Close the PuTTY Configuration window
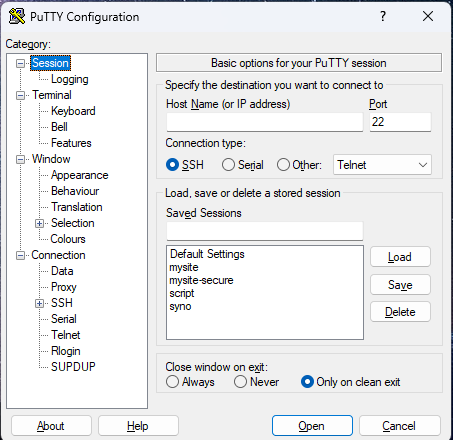453x440 pixels. coord(428,16)
